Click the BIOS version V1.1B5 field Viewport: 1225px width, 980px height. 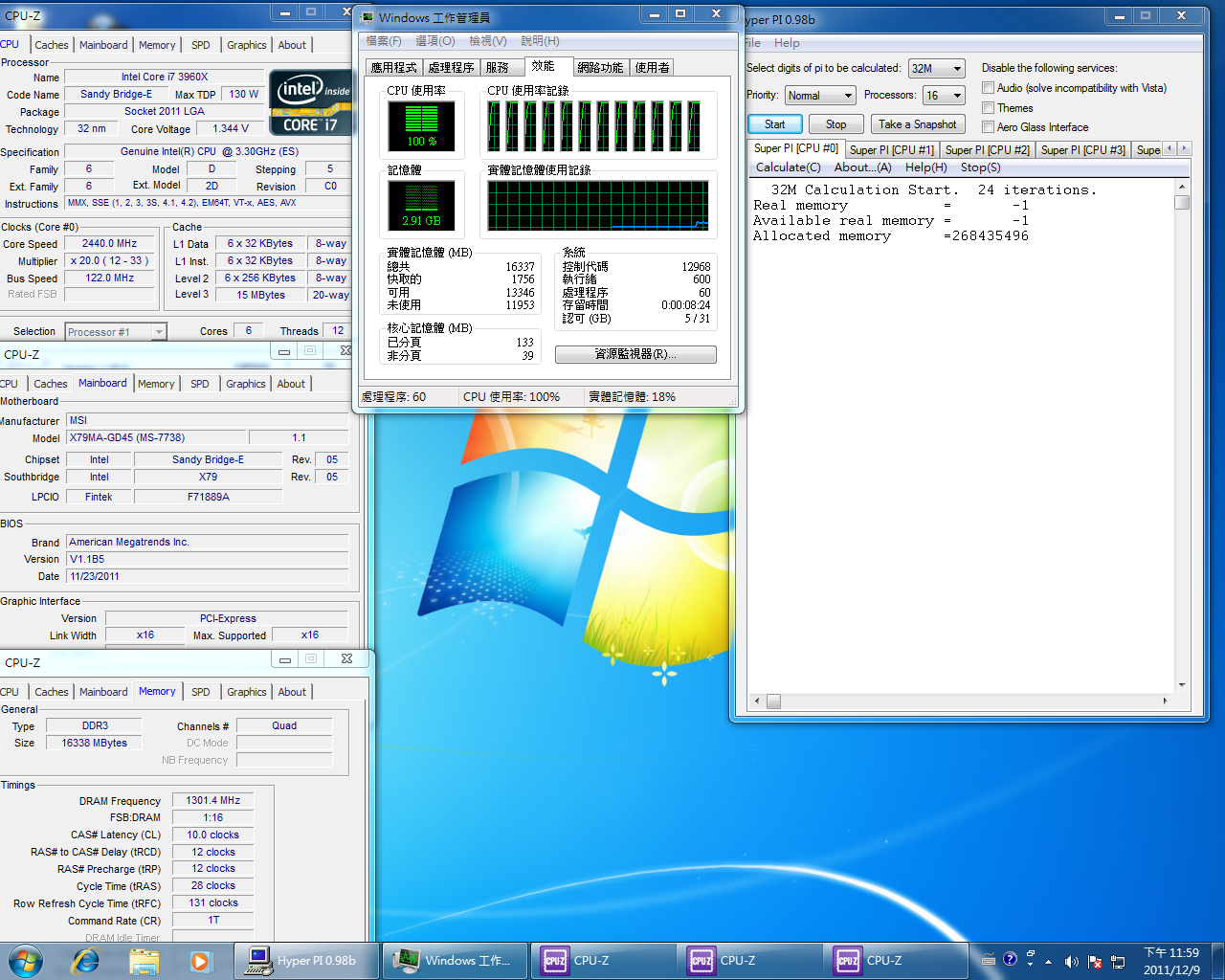click(207, 559)
